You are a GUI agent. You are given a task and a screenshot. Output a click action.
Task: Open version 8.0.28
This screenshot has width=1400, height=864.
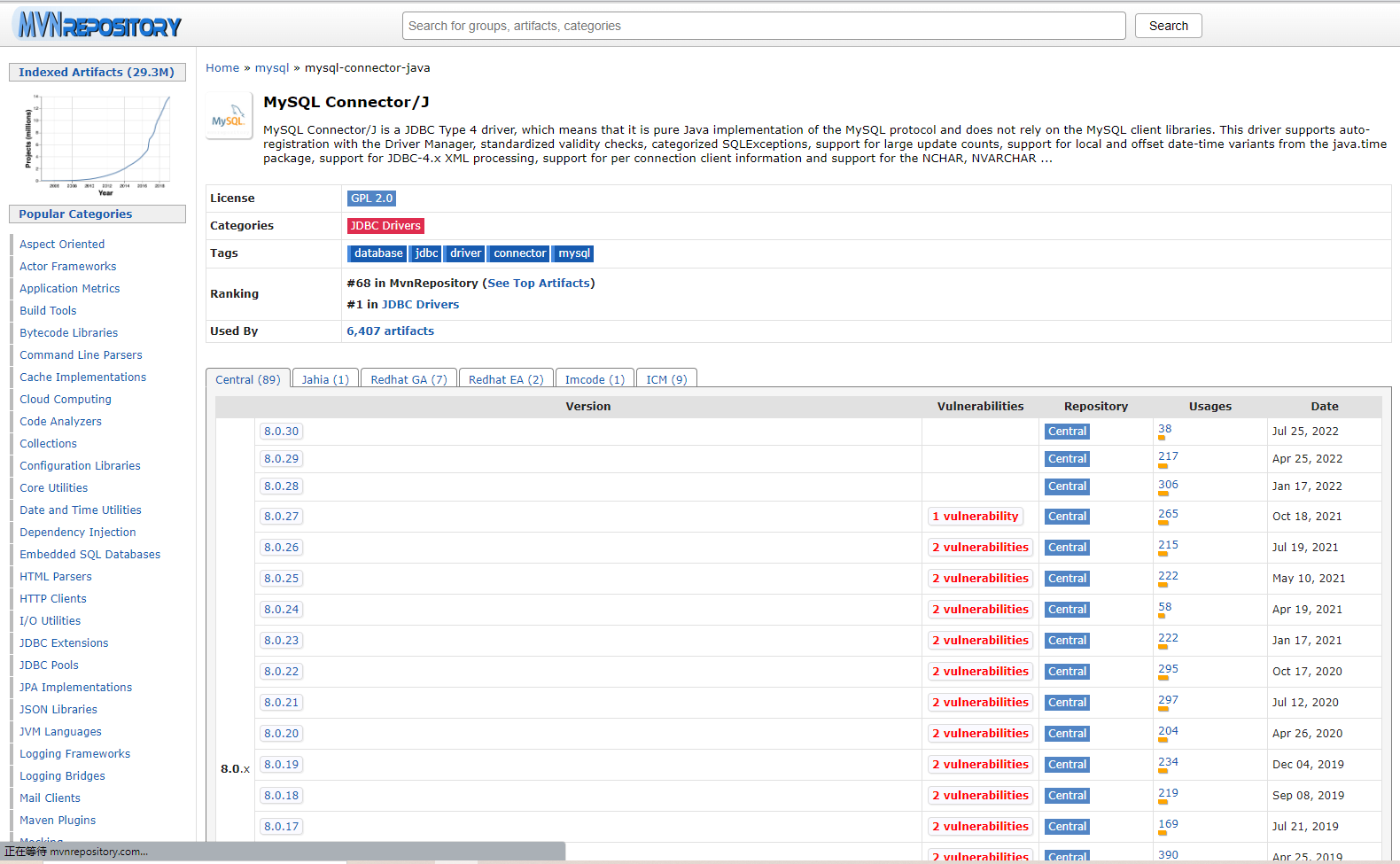(281, 486)
